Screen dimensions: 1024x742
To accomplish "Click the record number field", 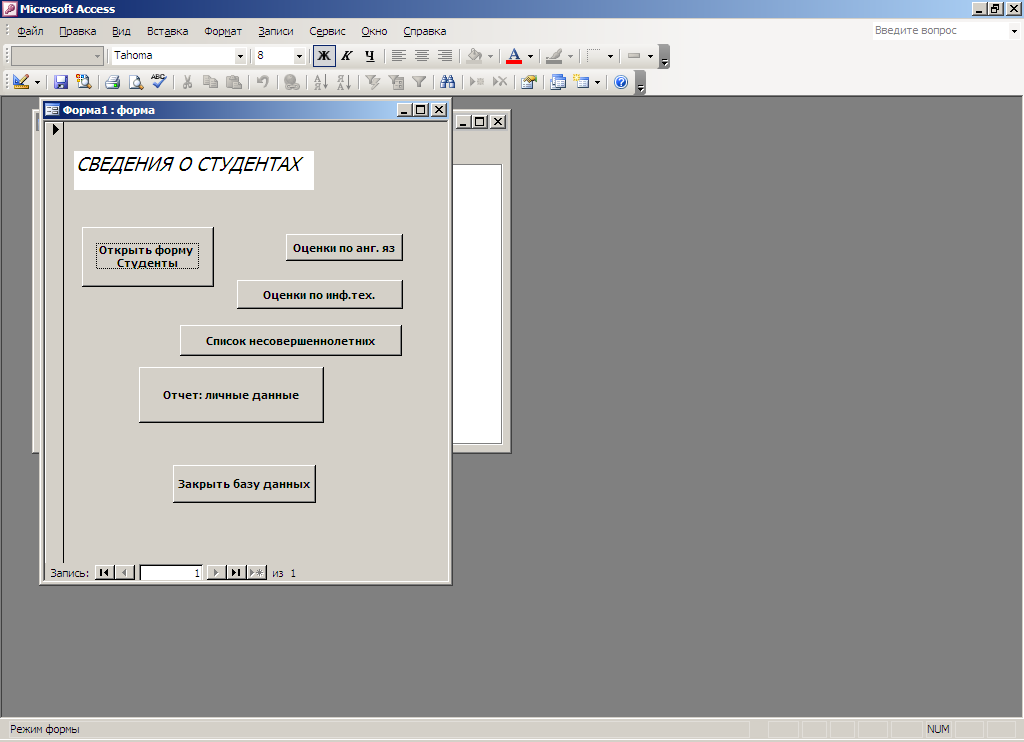I will pyautogui.click(x=171, y=573).
